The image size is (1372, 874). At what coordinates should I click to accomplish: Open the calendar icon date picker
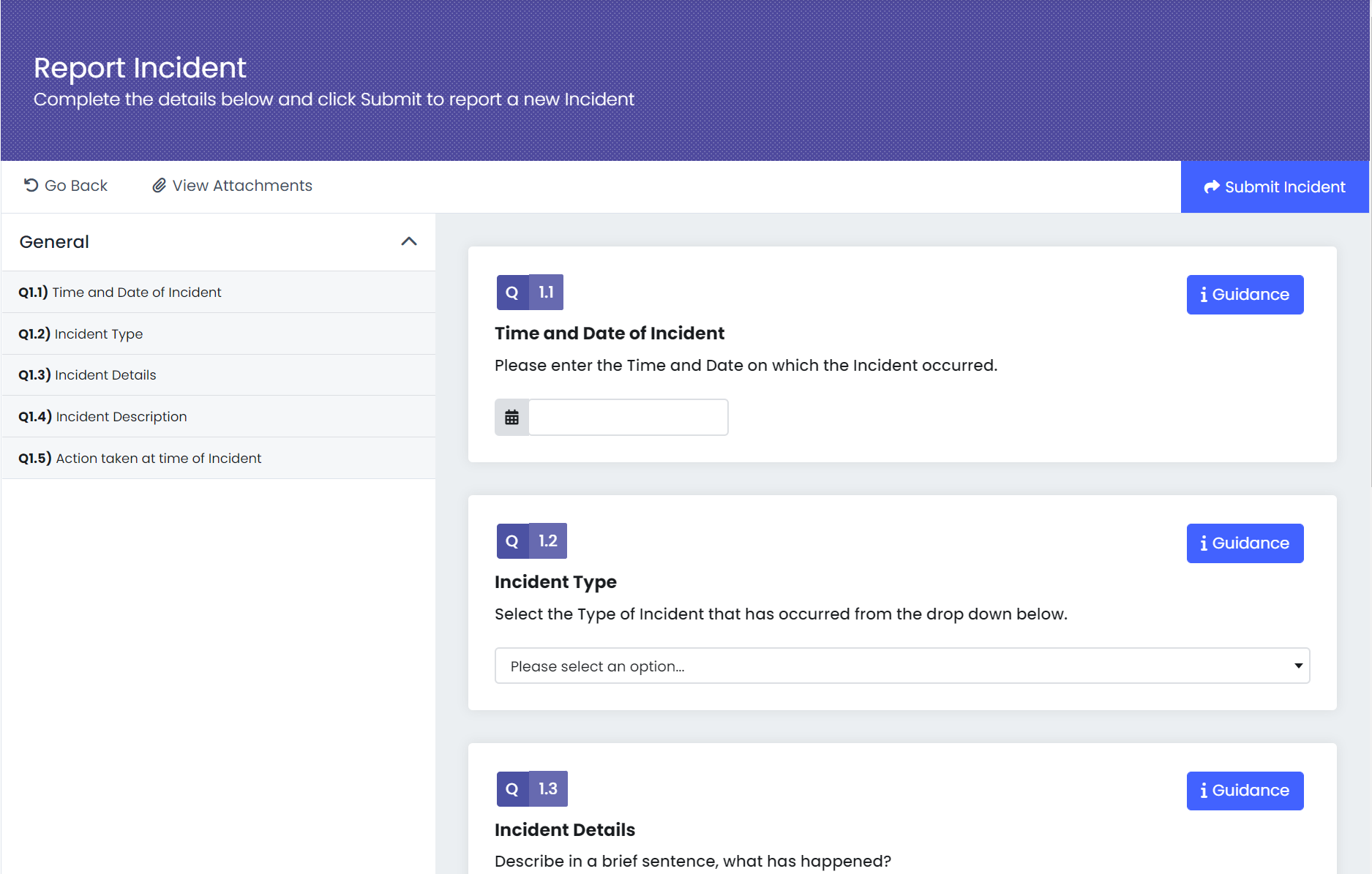click(x=511, y=417)
